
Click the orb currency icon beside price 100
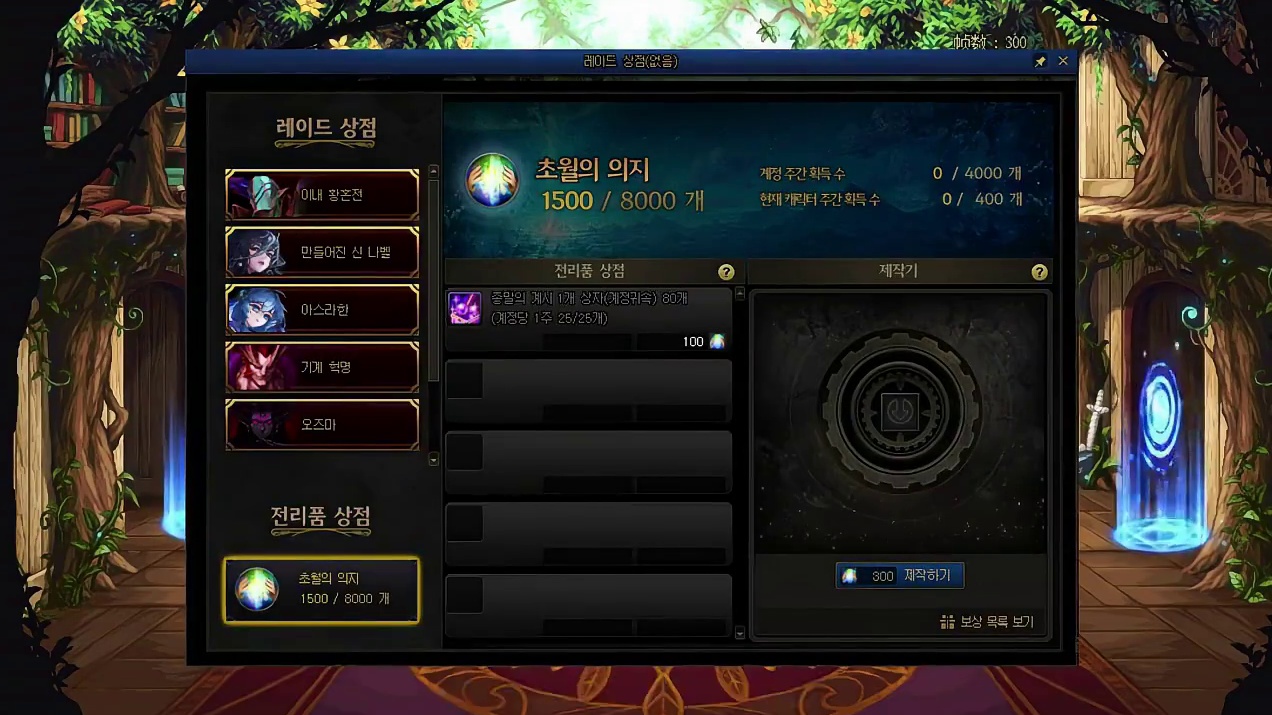717,342
